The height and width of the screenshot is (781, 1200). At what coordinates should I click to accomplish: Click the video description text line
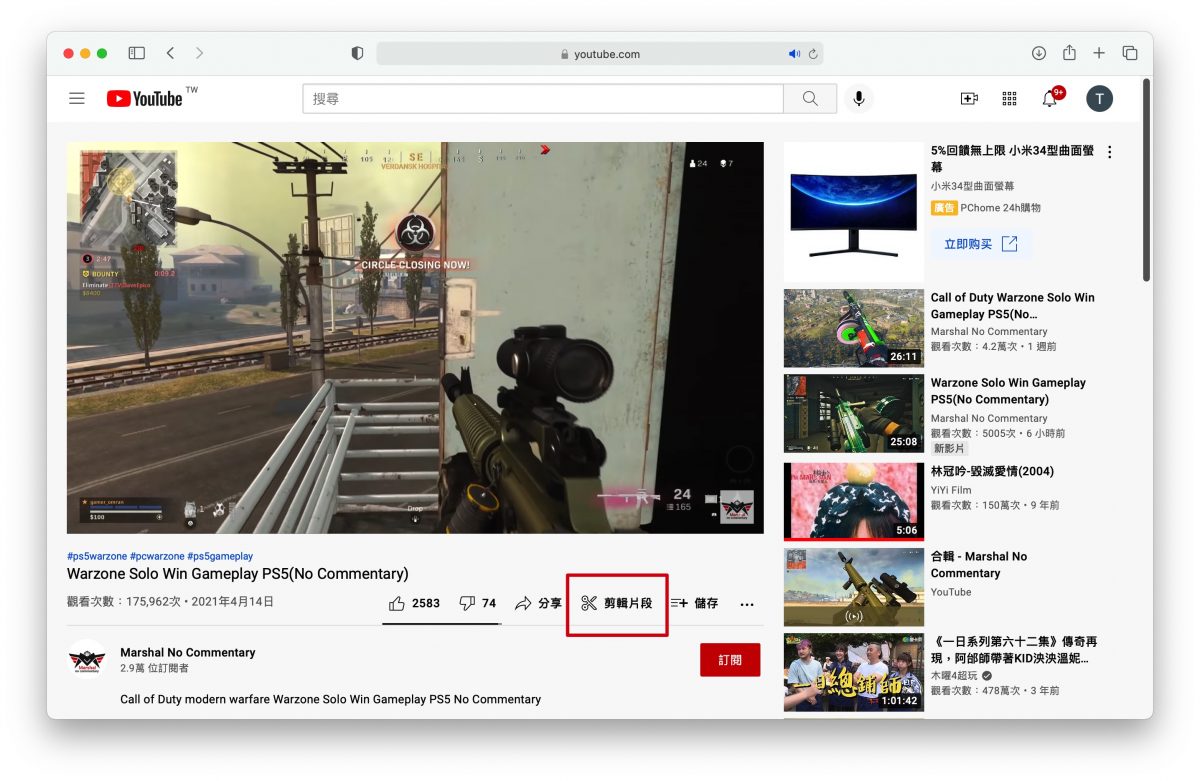pyautogui.click(x=330, y=699)
